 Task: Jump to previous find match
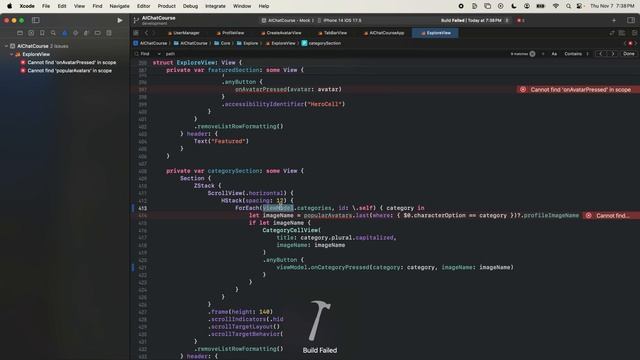coord(600,54)
